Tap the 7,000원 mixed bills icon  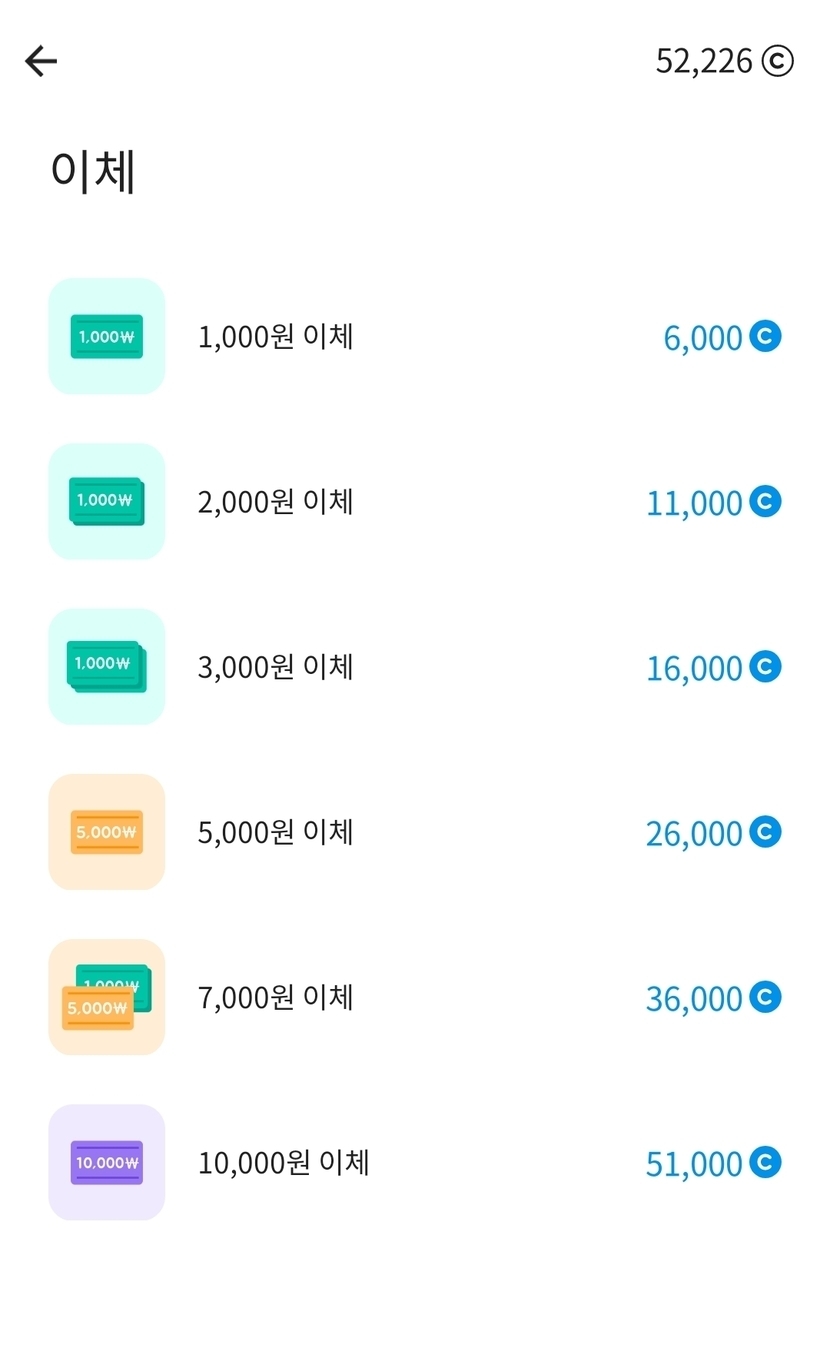point(106,997)
